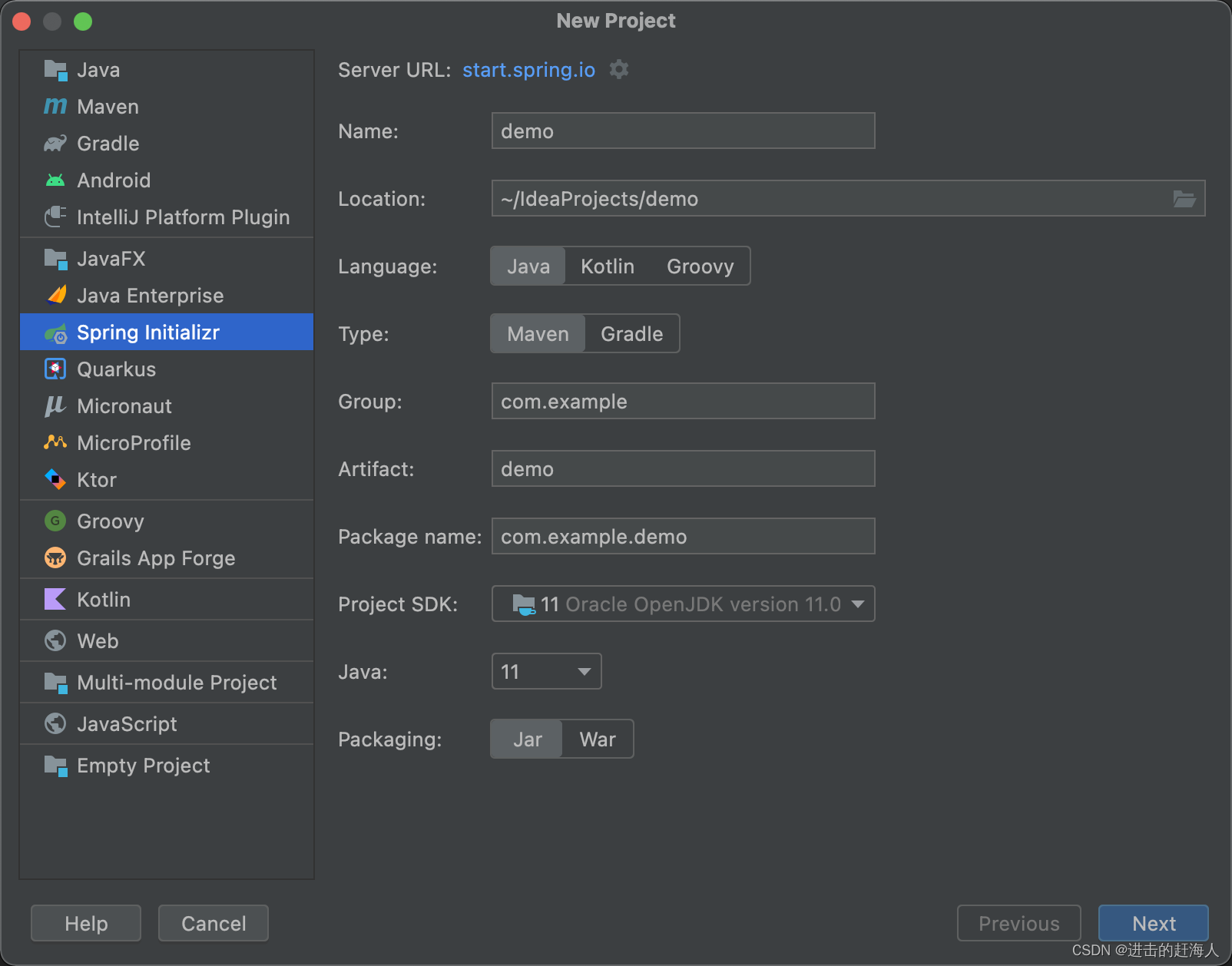Switch language to Kotlin

click(607, 266)
